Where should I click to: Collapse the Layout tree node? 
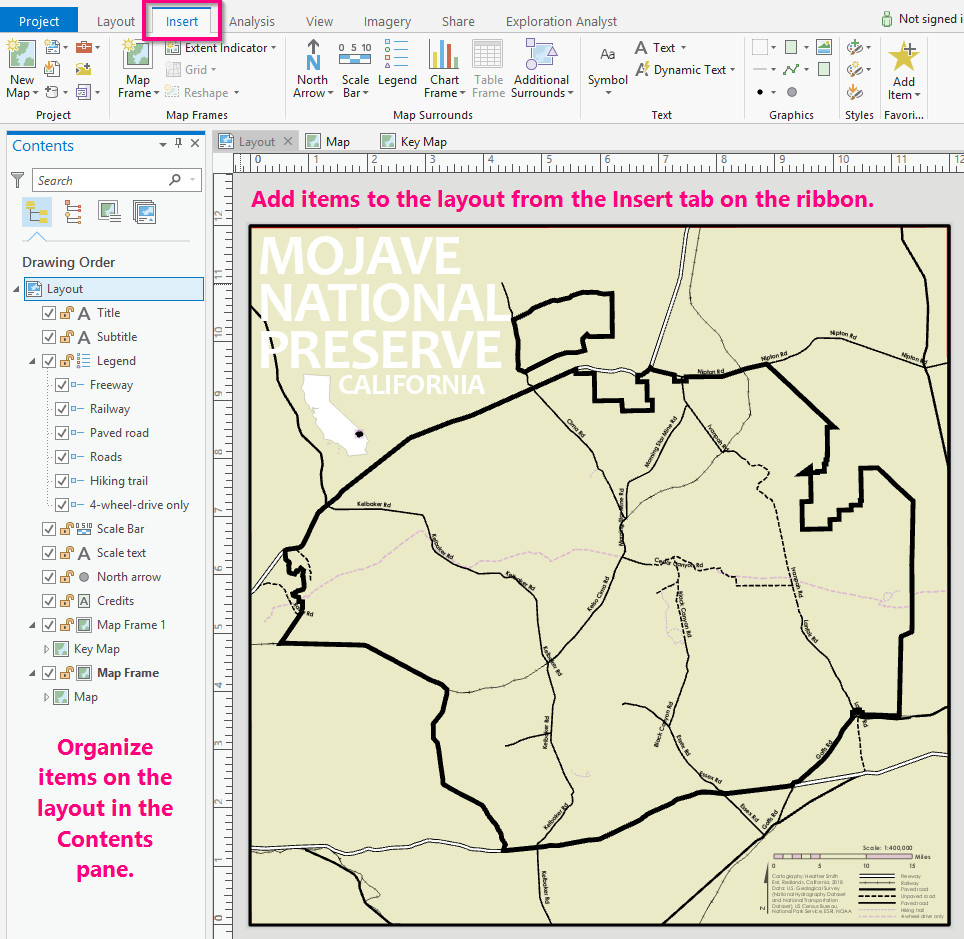pyautogui.click(x=17, y=289)
